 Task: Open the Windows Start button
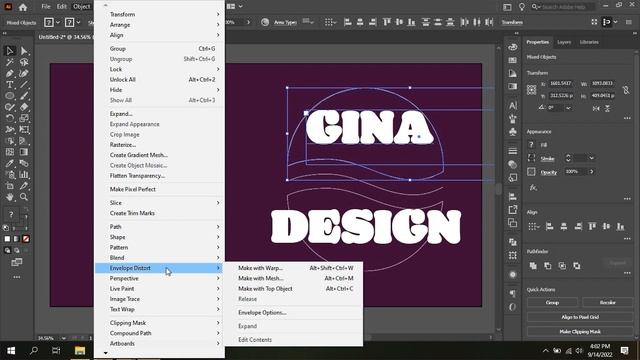(11, 351)
